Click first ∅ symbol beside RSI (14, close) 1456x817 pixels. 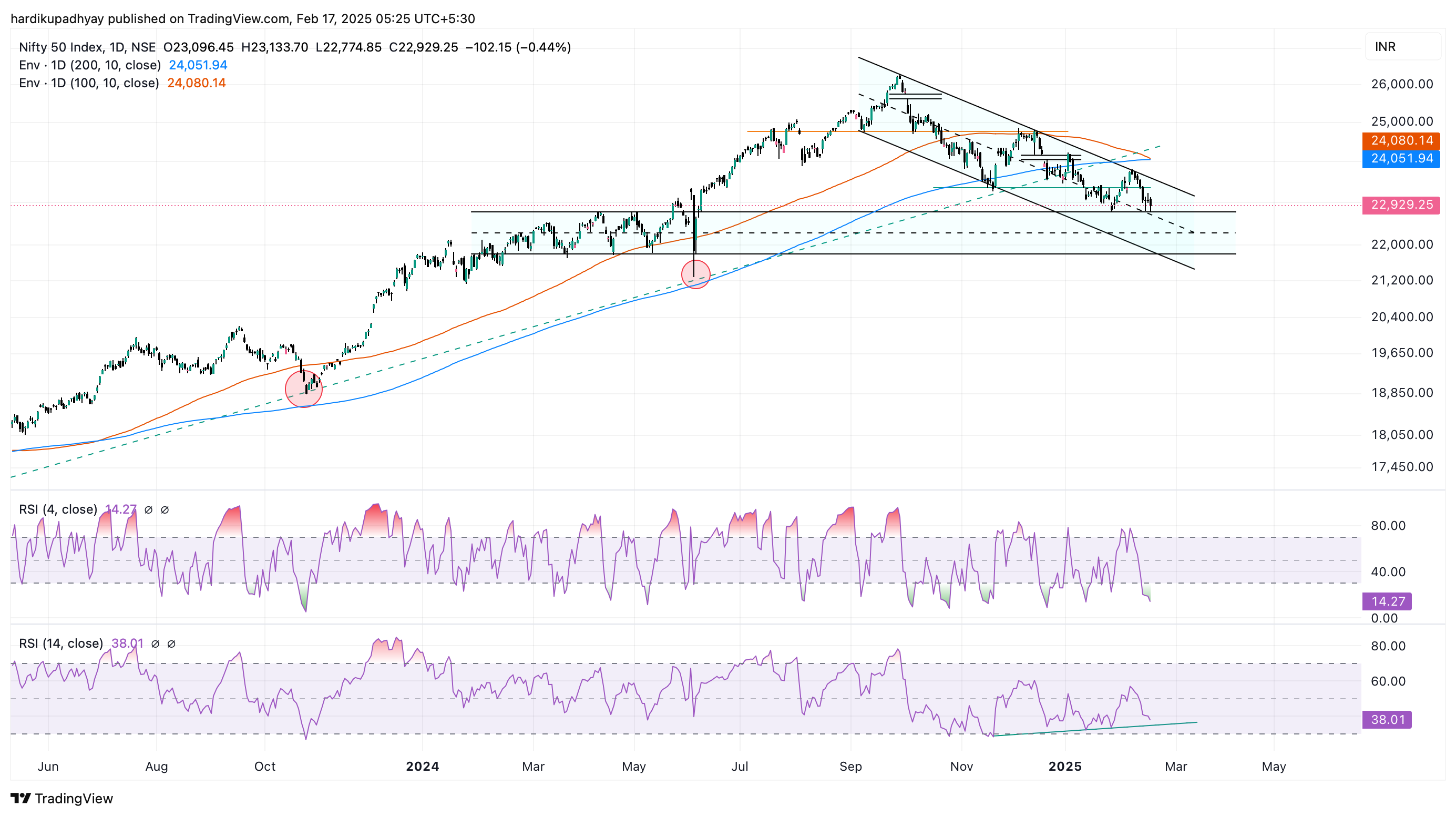[156, 644]
